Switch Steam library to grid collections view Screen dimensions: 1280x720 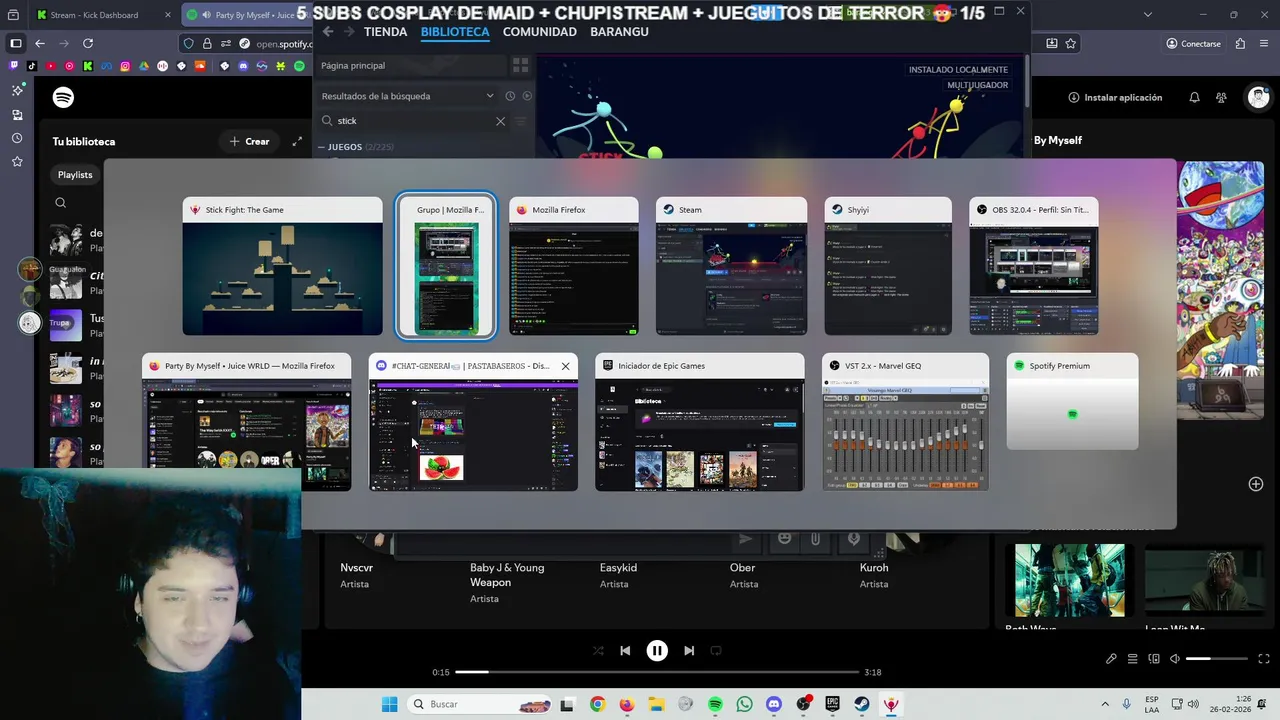(x=520, y=65)
